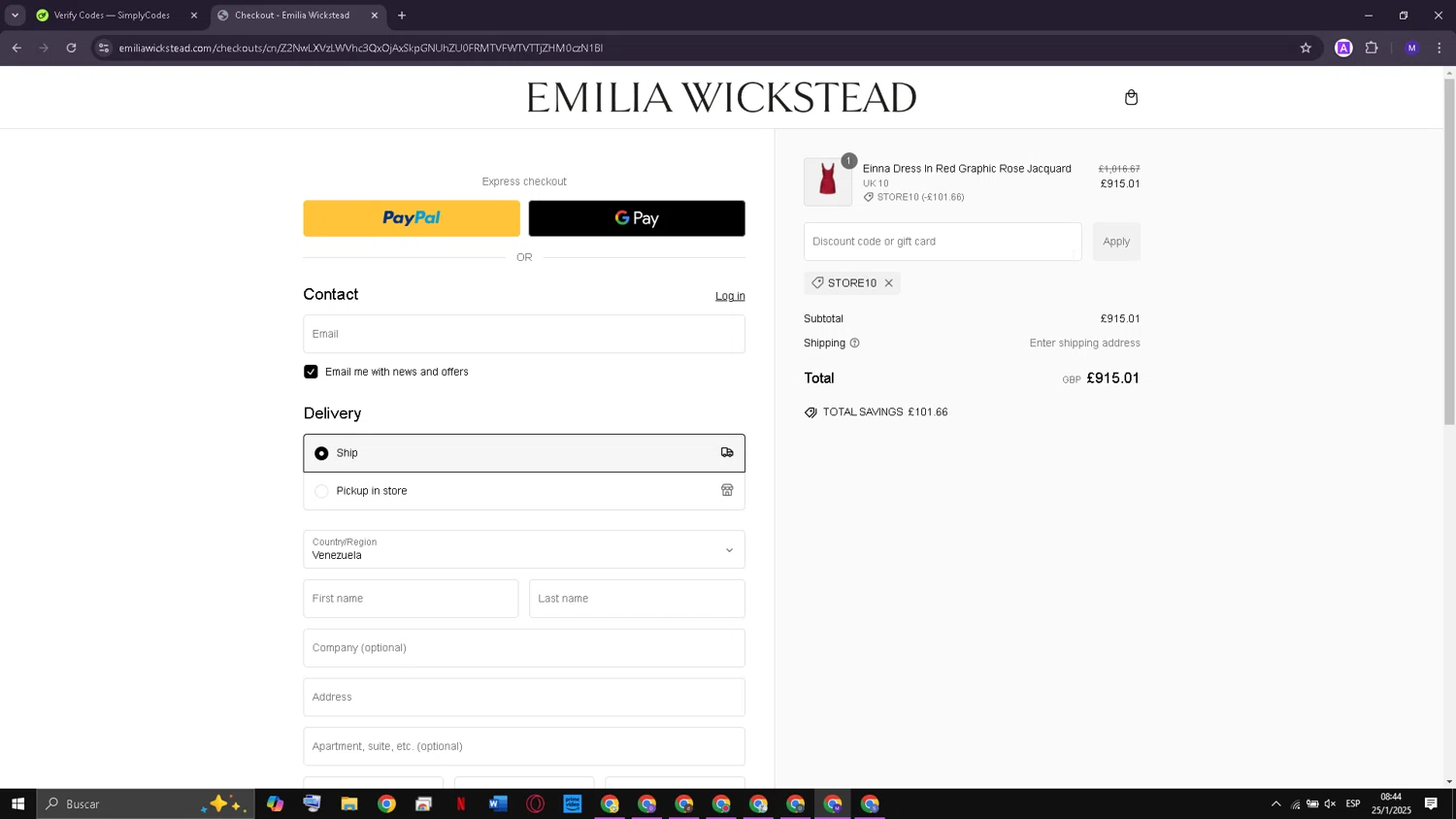Click the Log in link
1456x819 pixels.
pos(730,296)
